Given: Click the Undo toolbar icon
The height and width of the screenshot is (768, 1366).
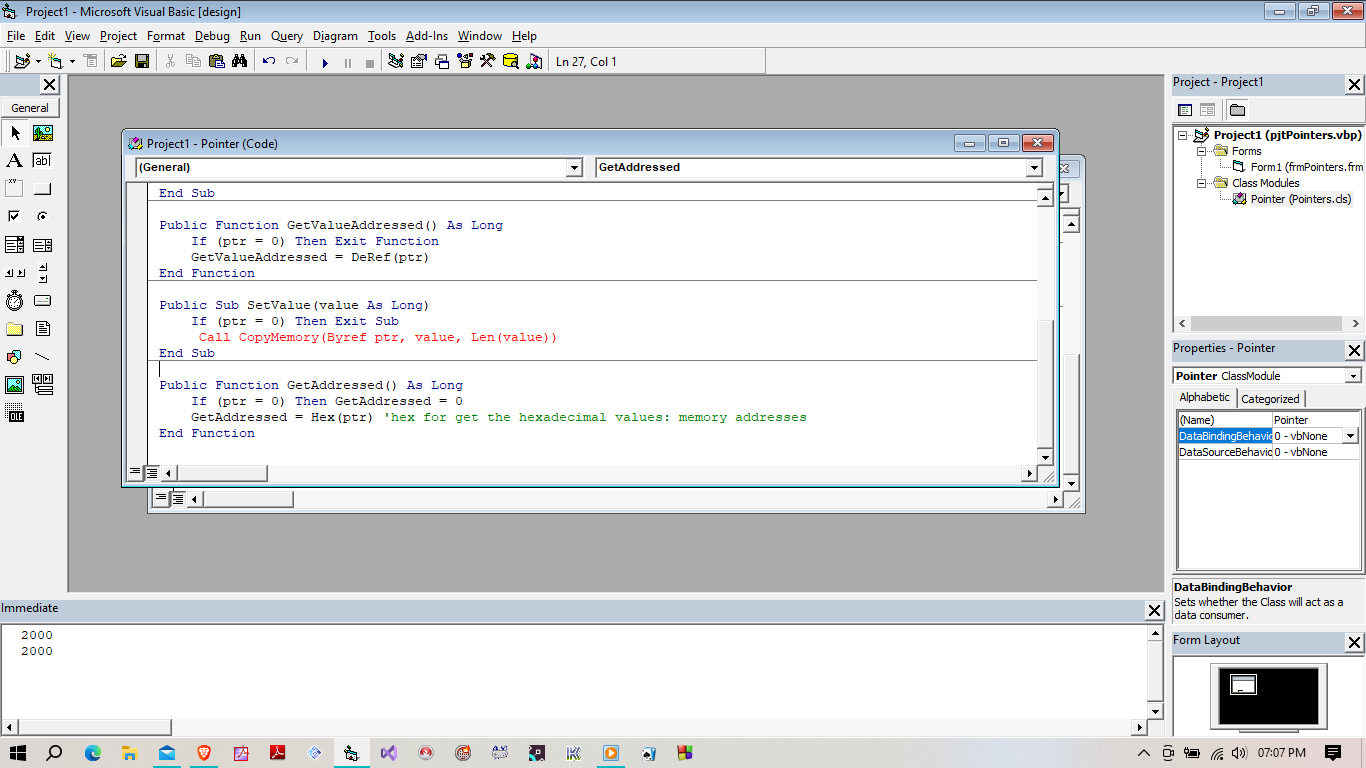Looking at the screenshot, I should [269, 61].
